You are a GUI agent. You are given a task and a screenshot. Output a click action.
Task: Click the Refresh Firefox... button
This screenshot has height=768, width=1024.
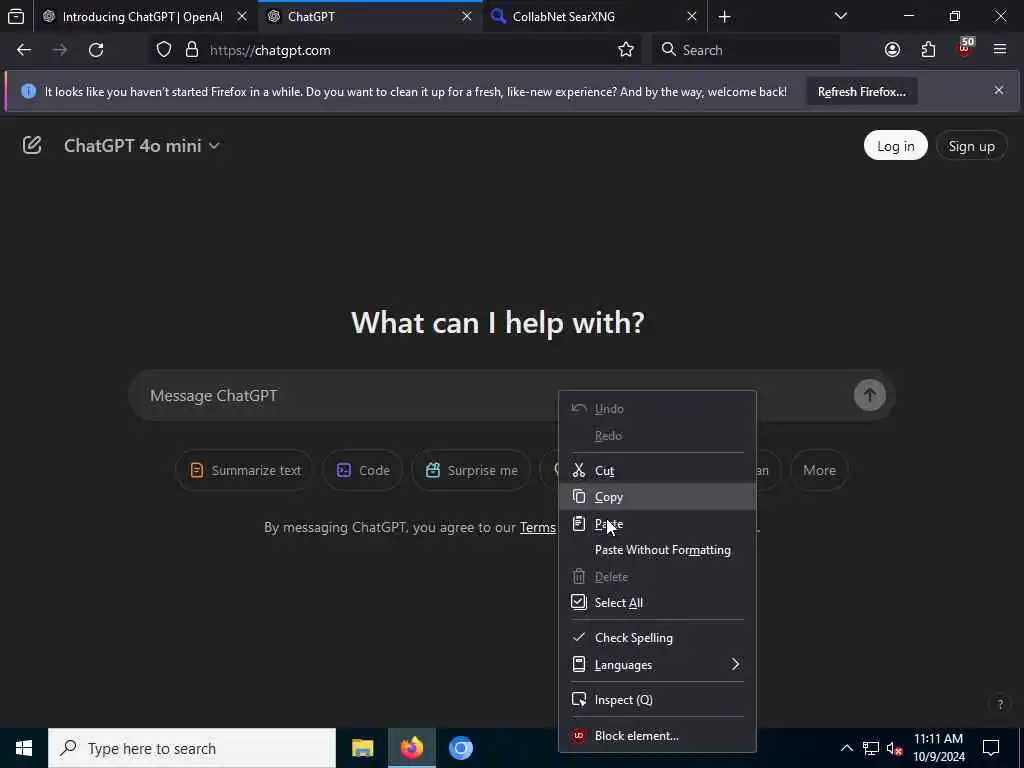click(x=861, y=92)
